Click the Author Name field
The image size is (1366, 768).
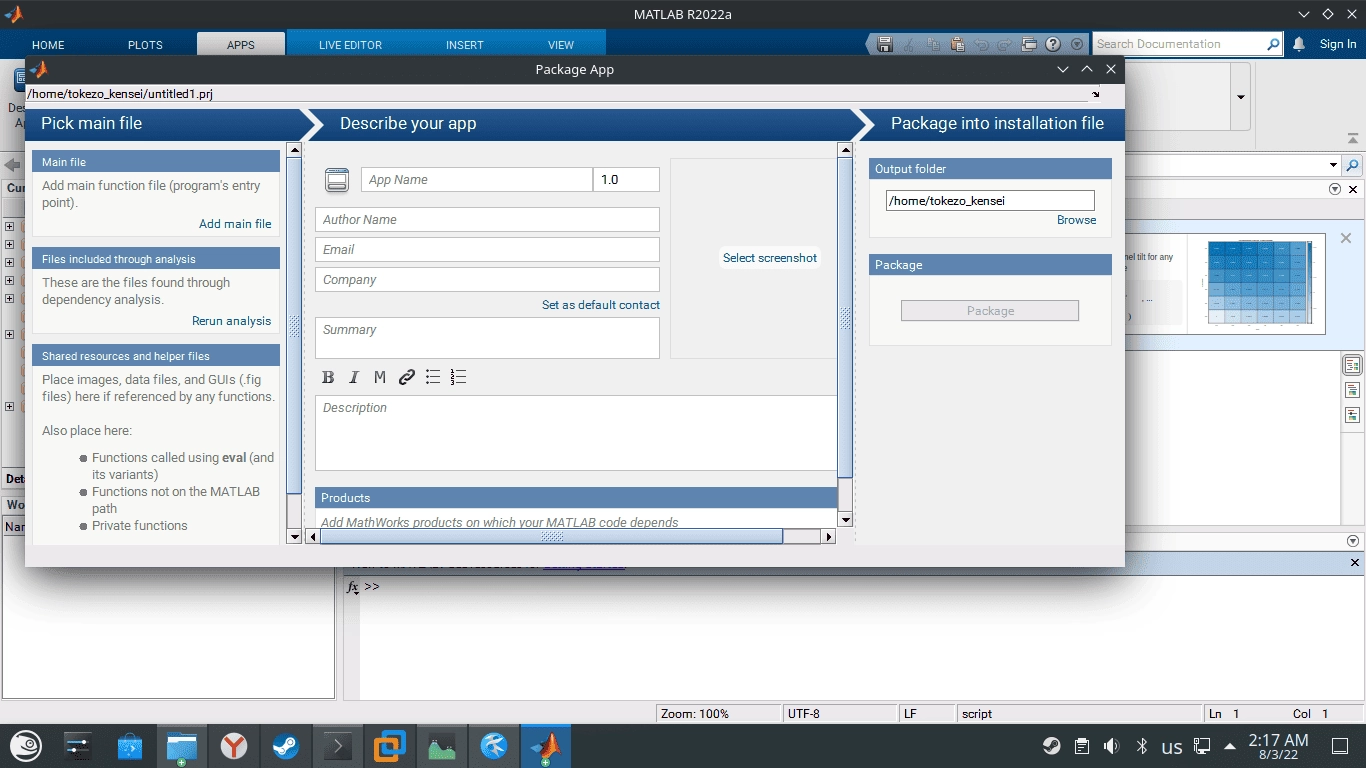pyautogui.click(x=488, y=220)
